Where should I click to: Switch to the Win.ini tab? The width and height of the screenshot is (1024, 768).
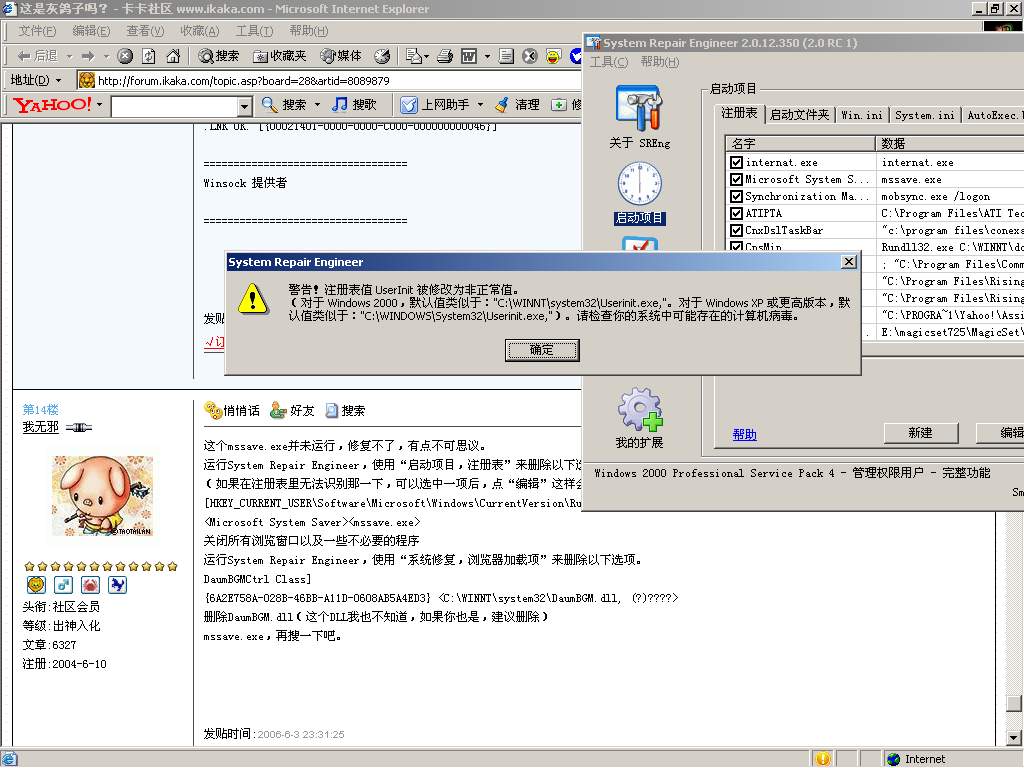(861, 115)
